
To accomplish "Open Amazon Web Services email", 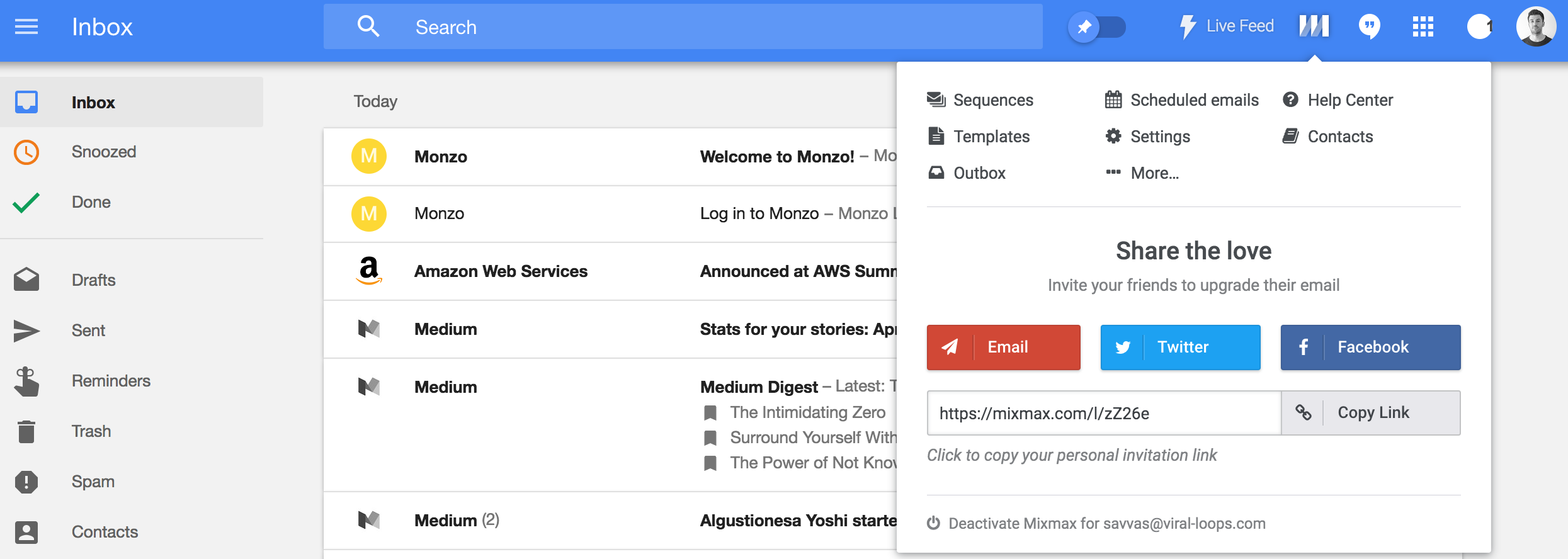I will 610,271.
